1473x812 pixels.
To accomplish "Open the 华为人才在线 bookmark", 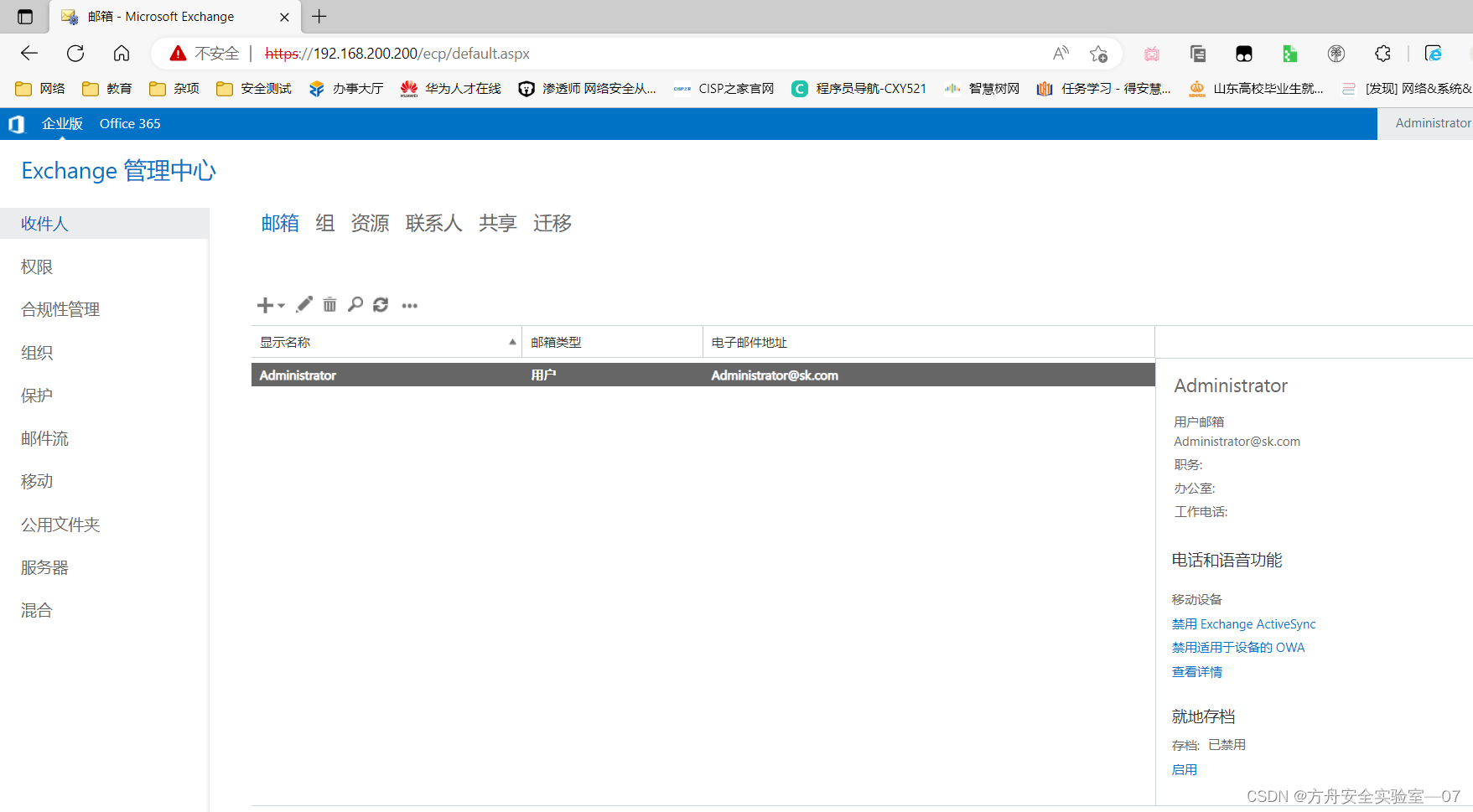I will pyautogui.click(x=451, y=89).
